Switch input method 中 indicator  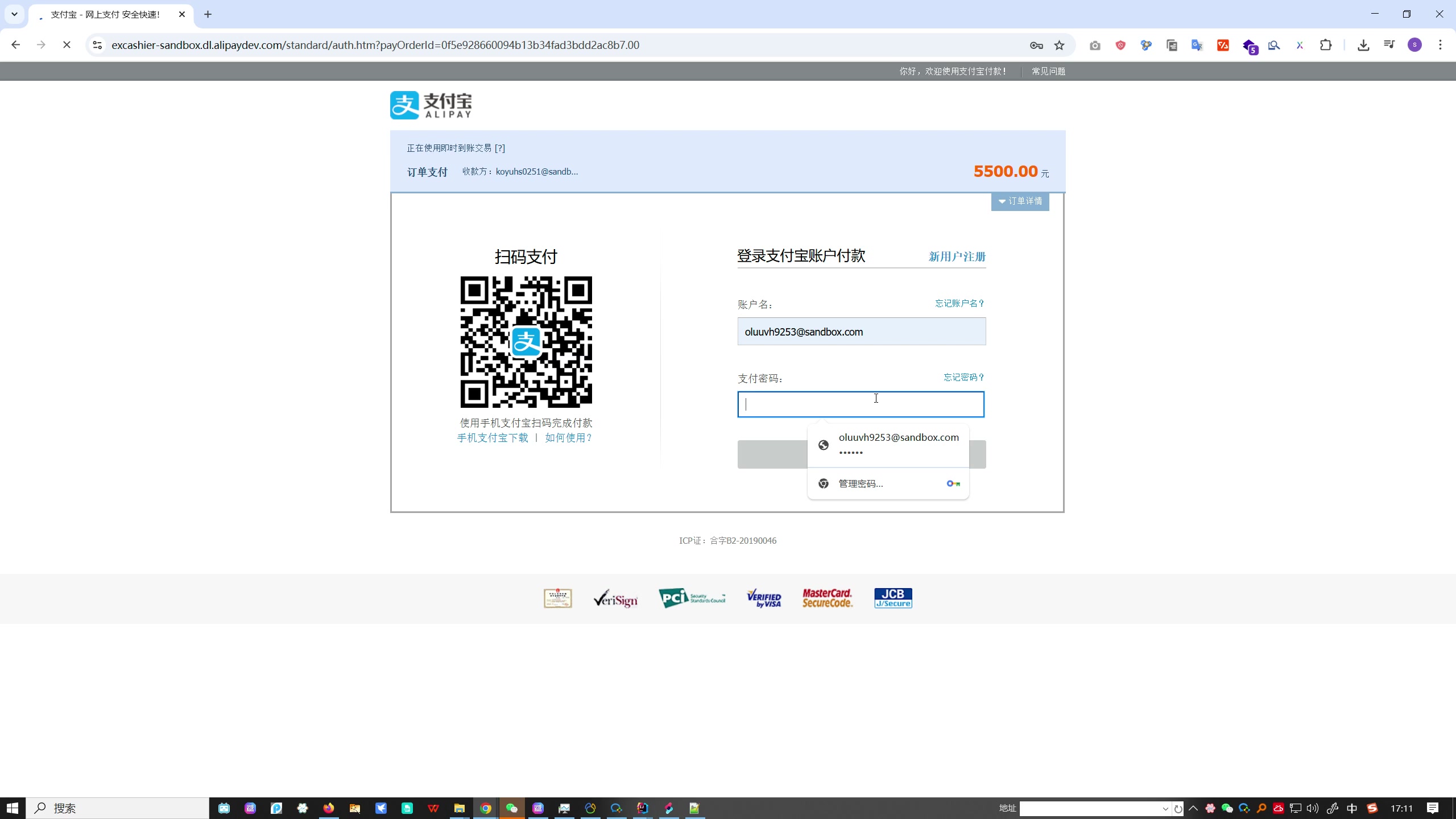[1352, 808]
